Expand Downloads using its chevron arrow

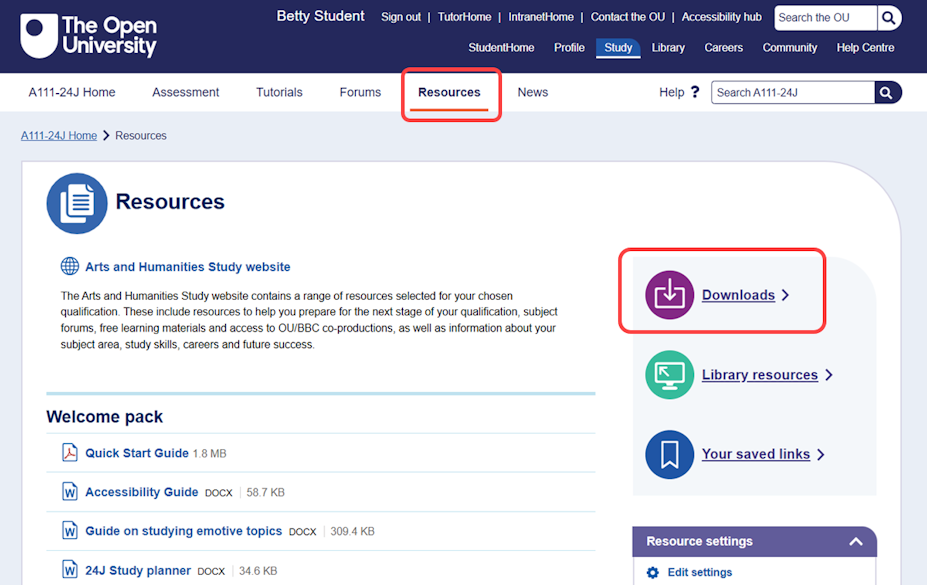(785, 295)
